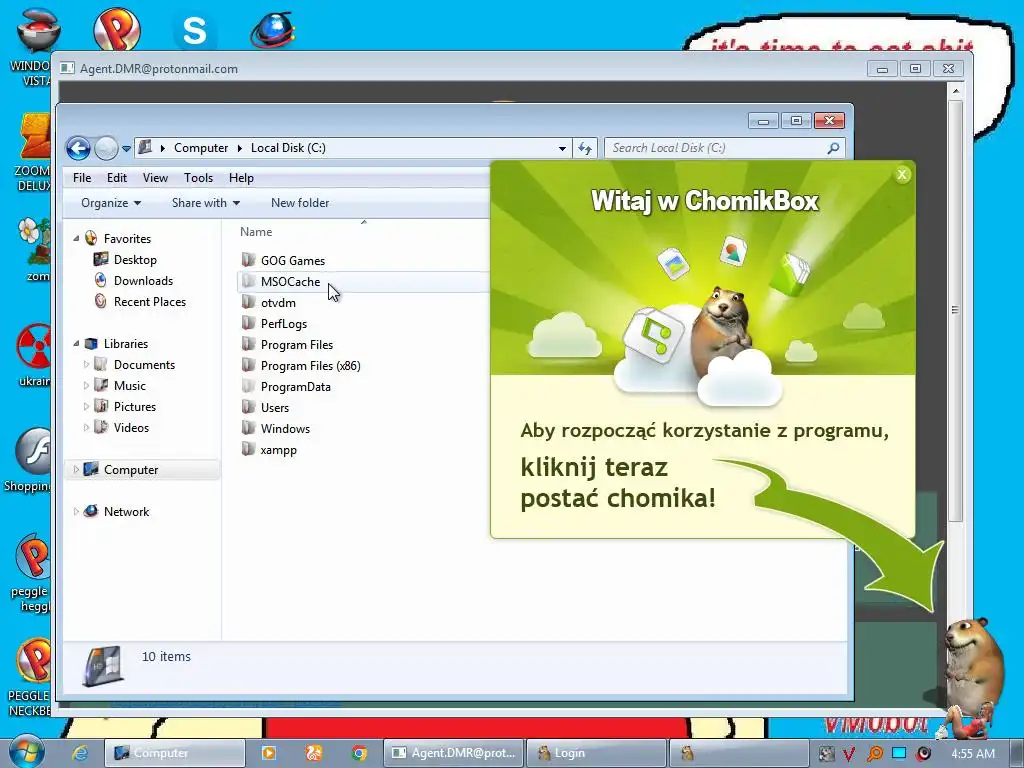Screen dimensions: 1024x768
Task: Select Recent Places under Favorites
Action: point(150,302)
